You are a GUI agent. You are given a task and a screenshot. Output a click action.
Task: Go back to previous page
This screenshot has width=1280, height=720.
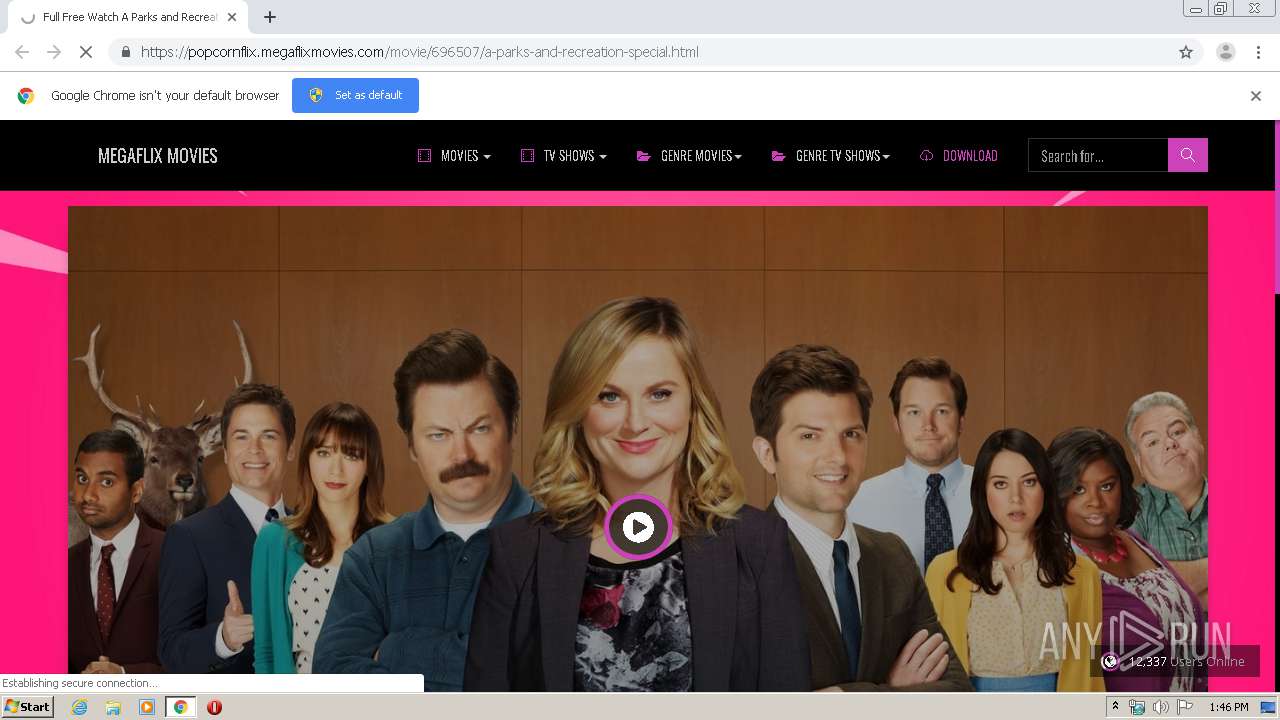coord(22,52)
